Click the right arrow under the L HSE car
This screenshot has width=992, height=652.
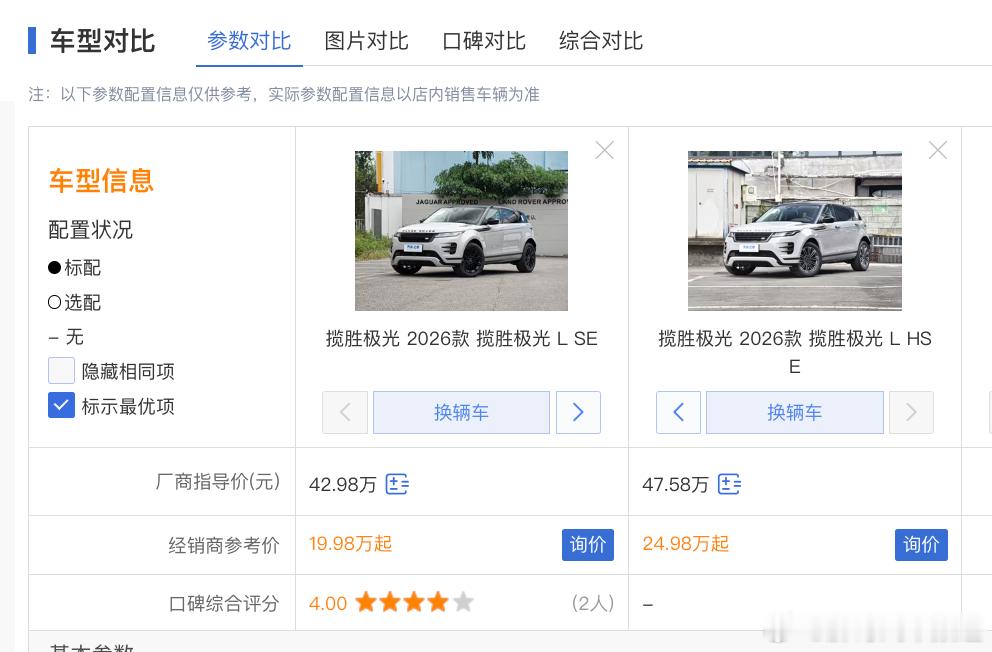click(x=911, y=412)
